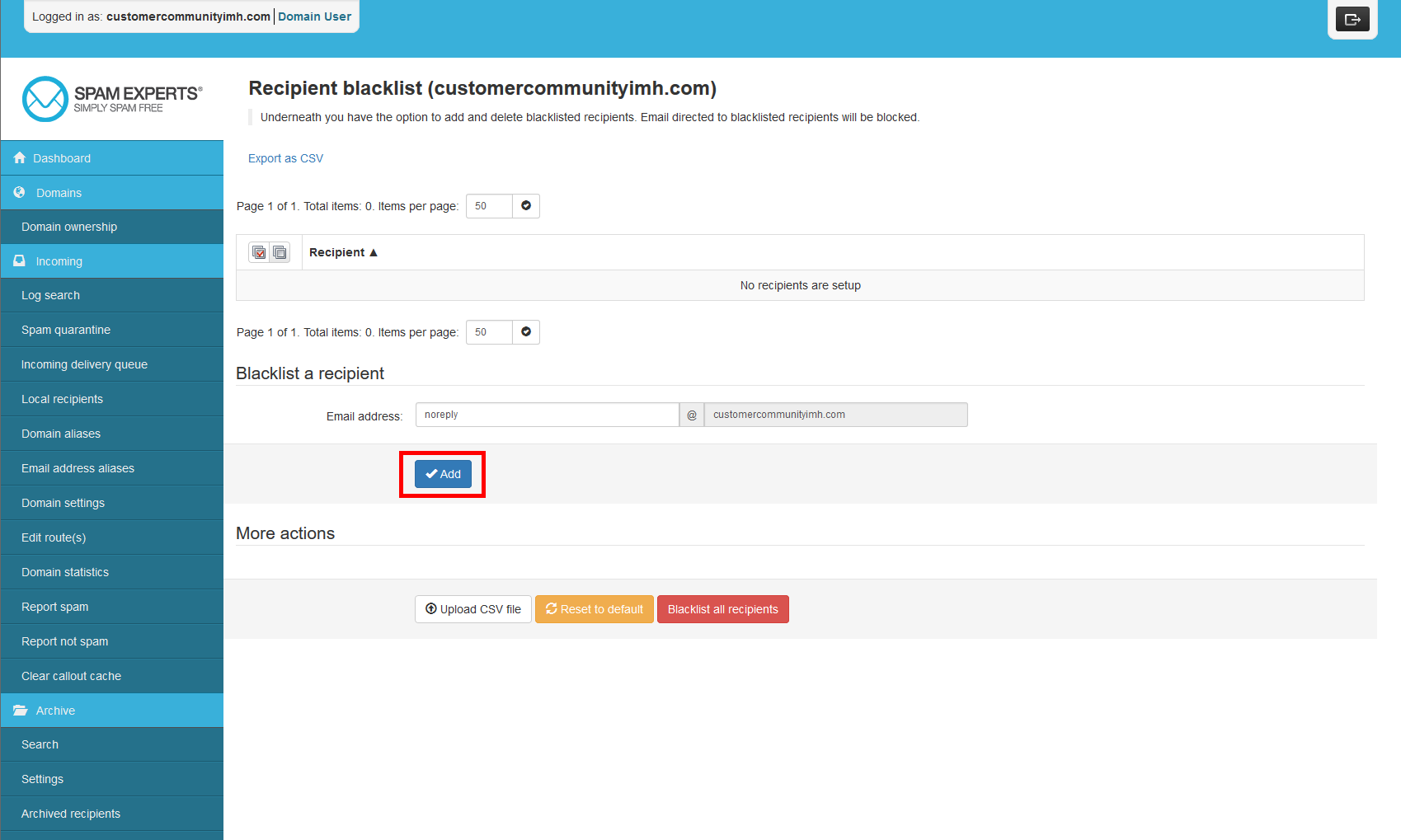Click the Spam Experts logo
Image resolution: width=1401 pixels, height=840 pixels.
pyautogui.click(x=112, y=99)
